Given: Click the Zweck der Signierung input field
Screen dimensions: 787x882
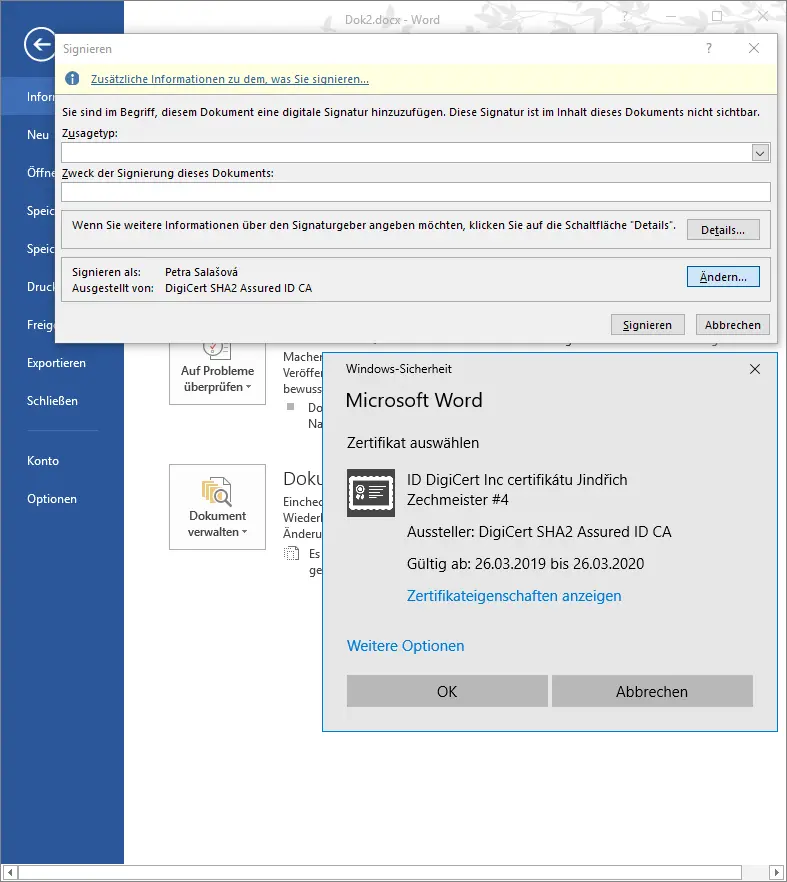Looking at the screenshot, I should 416,192.
